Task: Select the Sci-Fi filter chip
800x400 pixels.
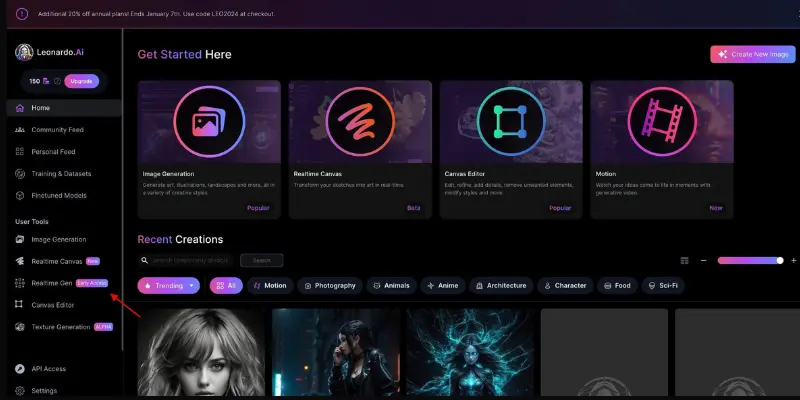Action: (x=663, y=286)
